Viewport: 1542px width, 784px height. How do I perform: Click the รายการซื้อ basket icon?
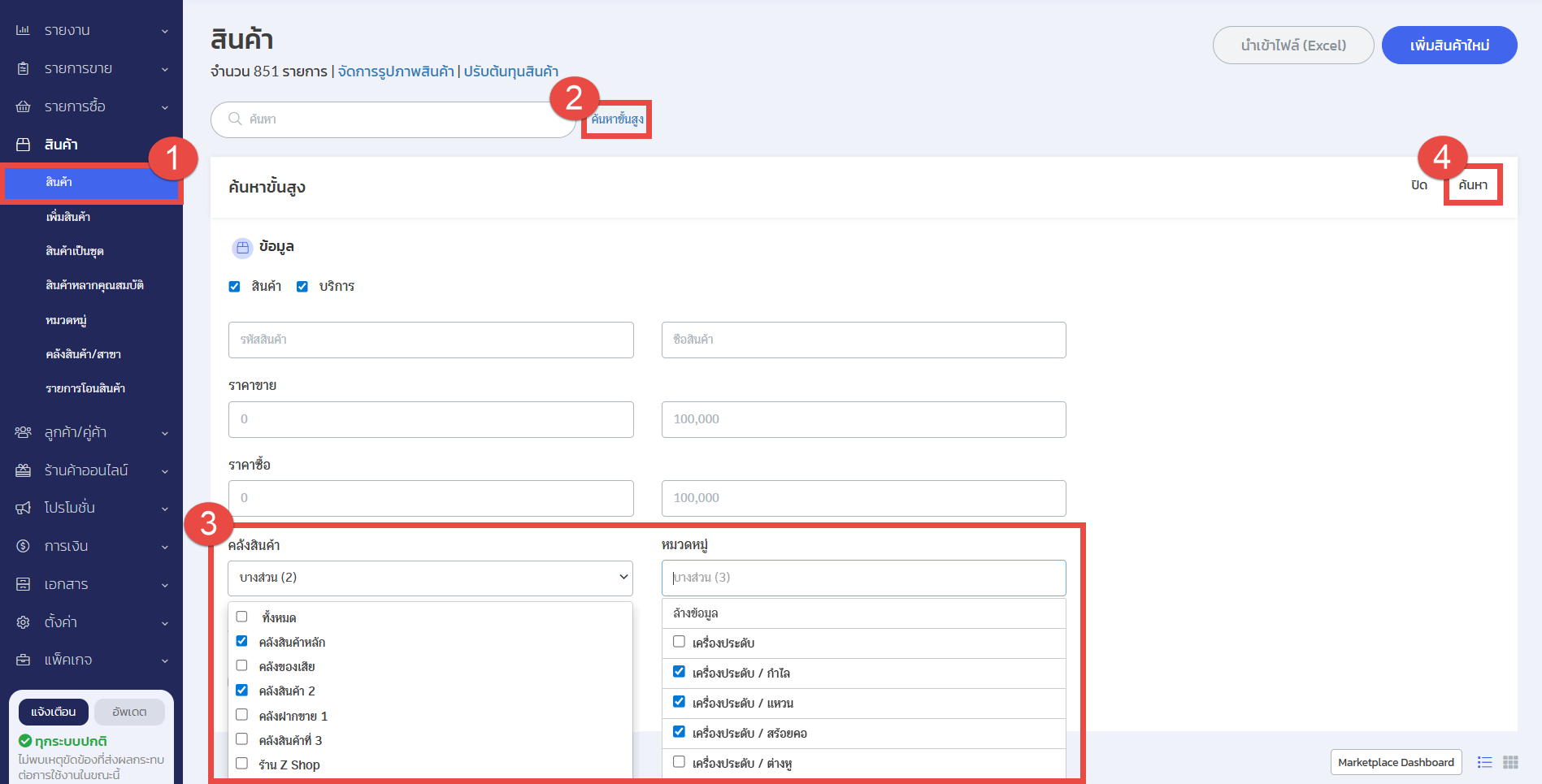tap(23, 106)
